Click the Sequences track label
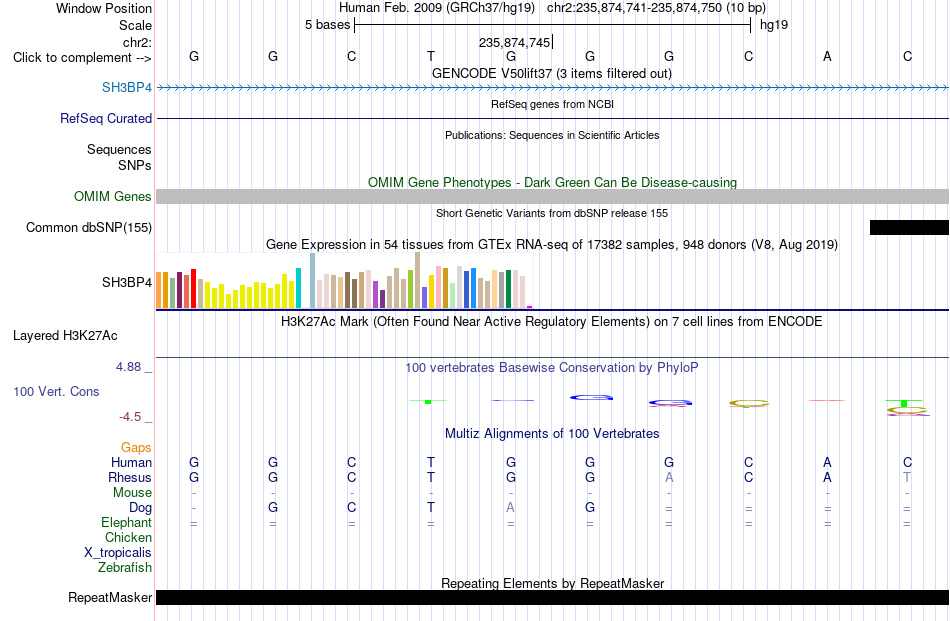 click(119, 149)
